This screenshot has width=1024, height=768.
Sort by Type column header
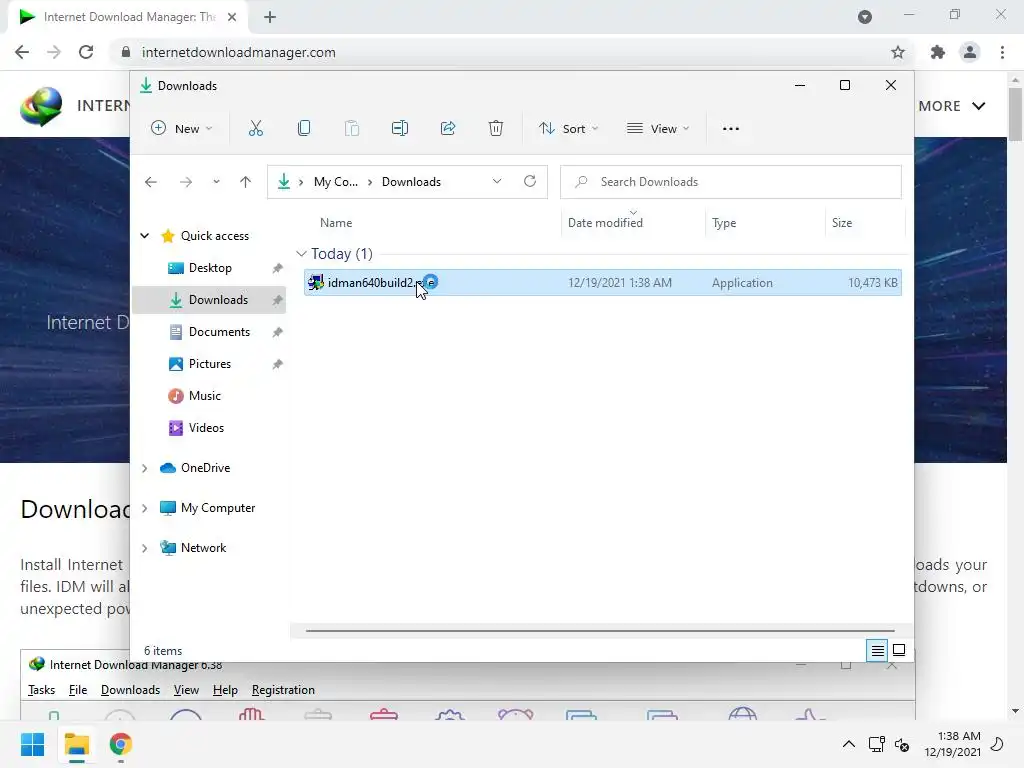click(724, 223)
